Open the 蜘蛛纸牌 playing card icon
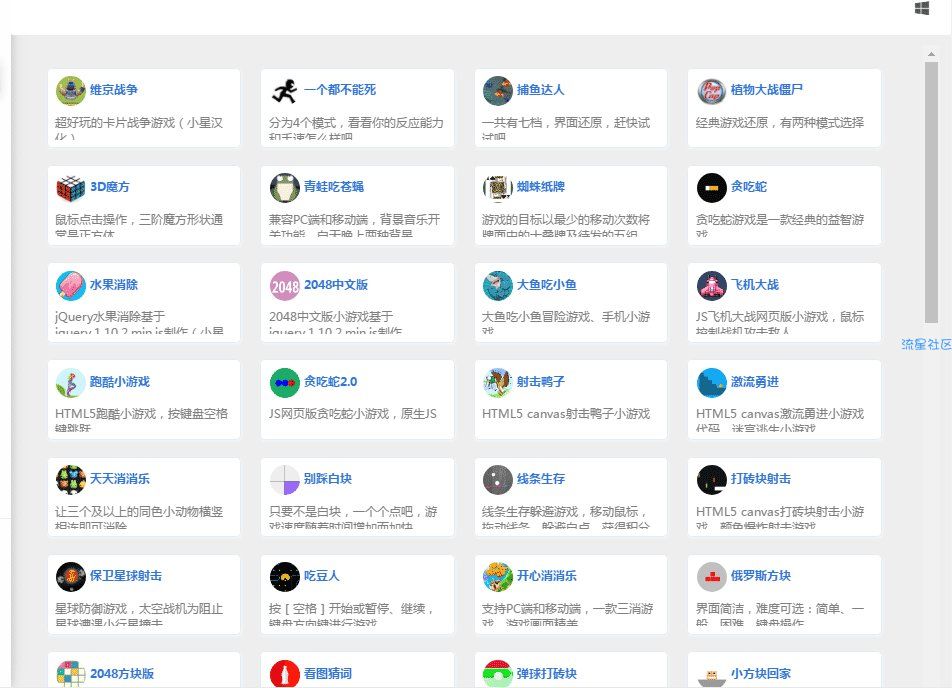952x688 pixels. [x=498, y=188]
